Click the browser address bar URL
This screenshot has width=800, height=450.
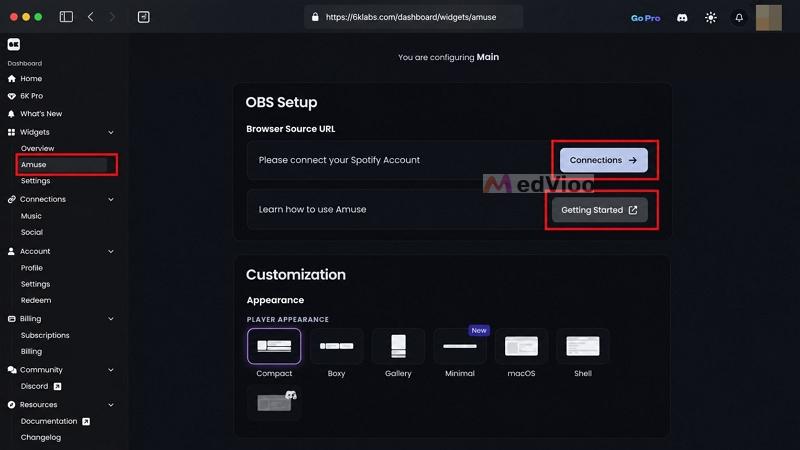pyautogui.click(x=411, y=17)
